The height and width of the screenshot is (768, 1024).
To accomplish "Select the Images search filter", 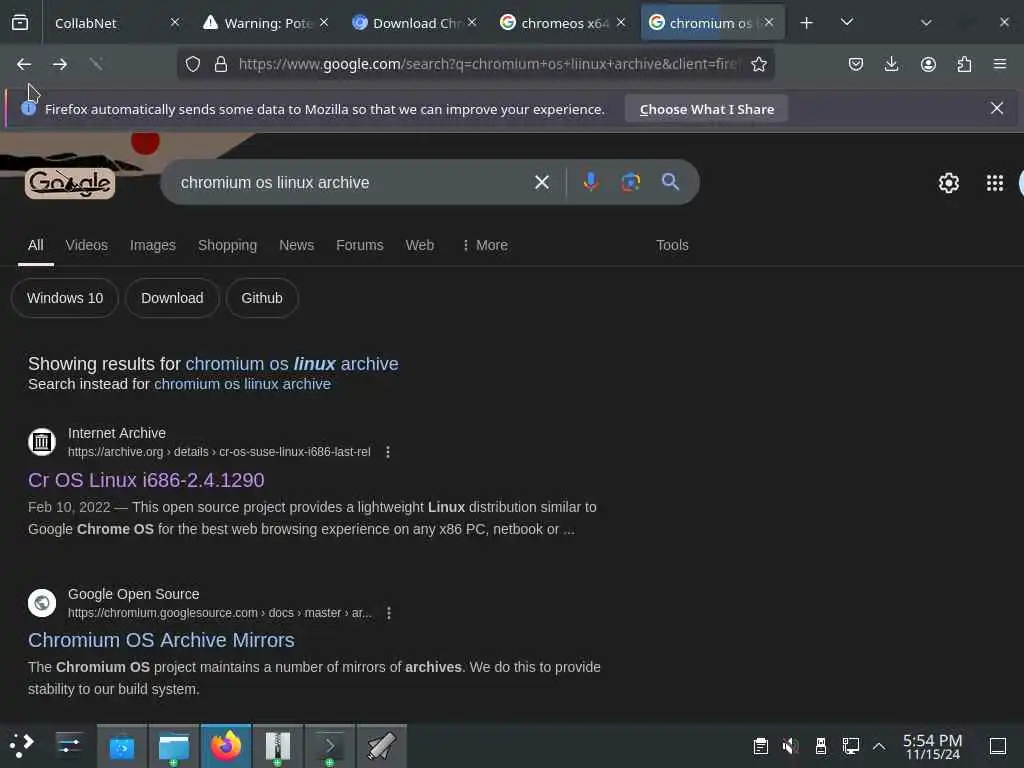I will tap(153, 245).
